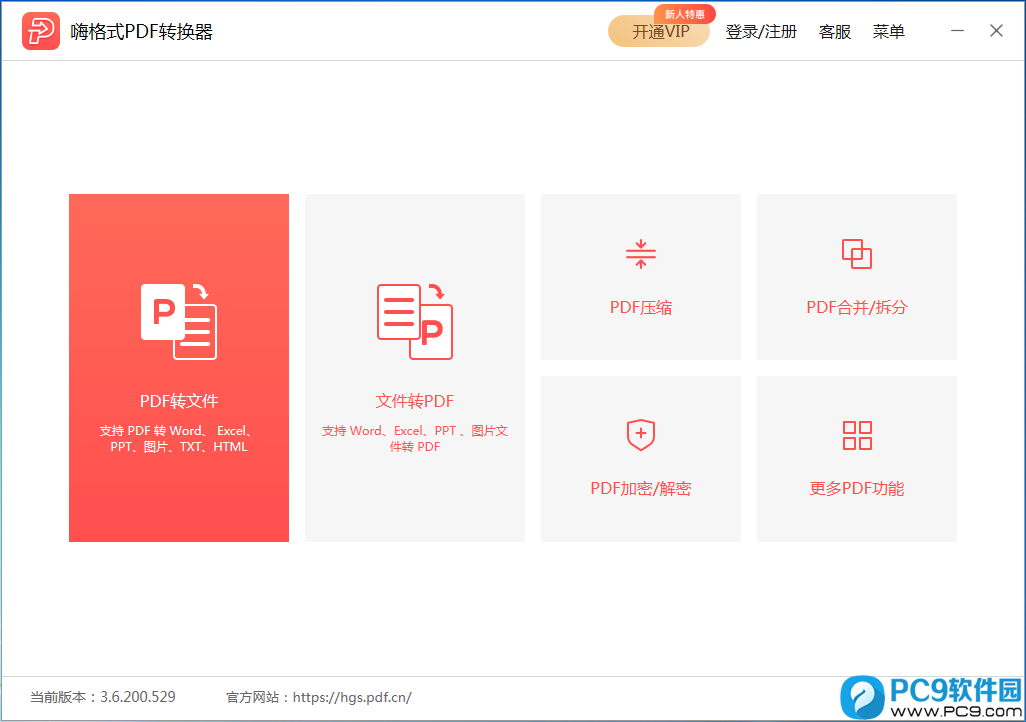Image resolution: width=1026 pixels, height=722 pixels.
Task: Select the PDF加密/解密 shield icon
Action: click(641, 435)
